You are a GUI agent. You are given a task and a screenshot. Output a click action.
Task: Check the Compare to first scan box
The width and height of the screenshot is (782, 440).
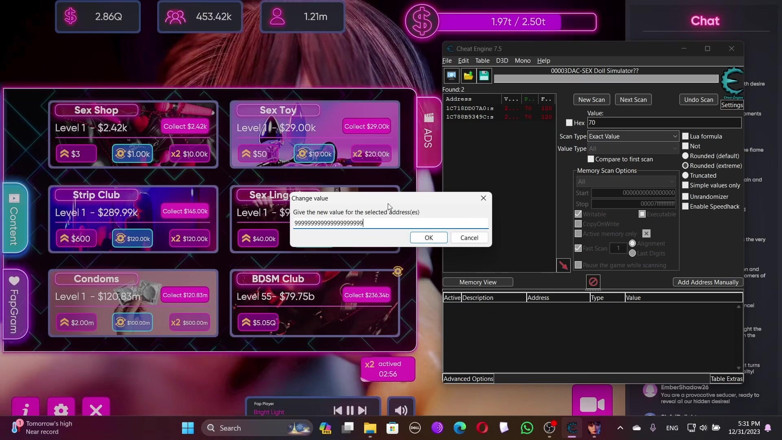(x=591, y=159)
